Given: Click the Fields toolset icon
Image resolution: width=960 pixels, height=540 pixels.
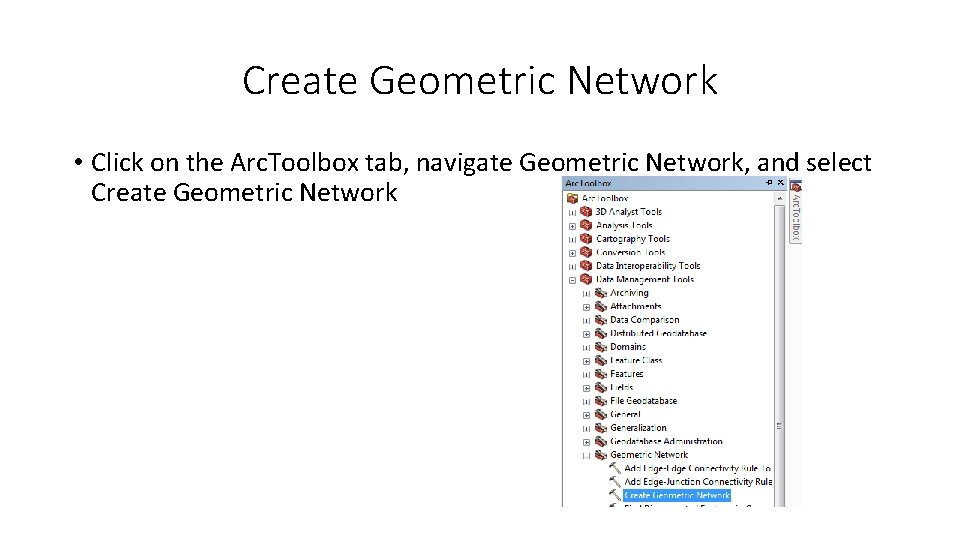Looking at the screenshot, I should click(x=601, y=388).
